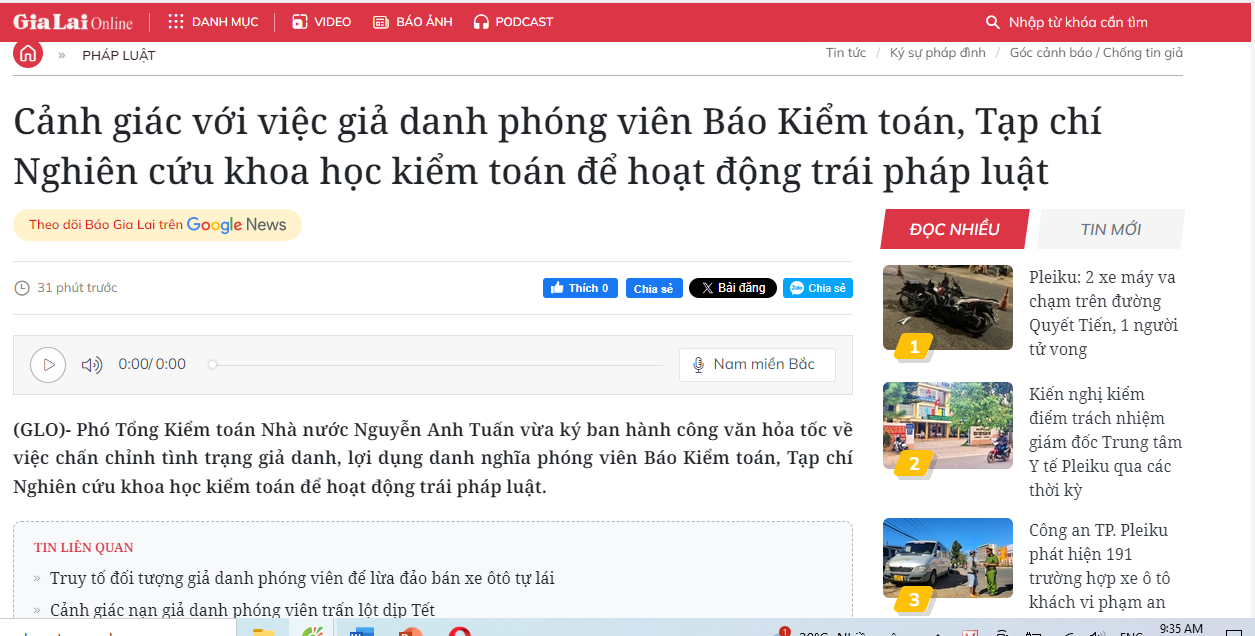Play the article audio
This screenshot has width=1255, height=636.
pos(48,365)
